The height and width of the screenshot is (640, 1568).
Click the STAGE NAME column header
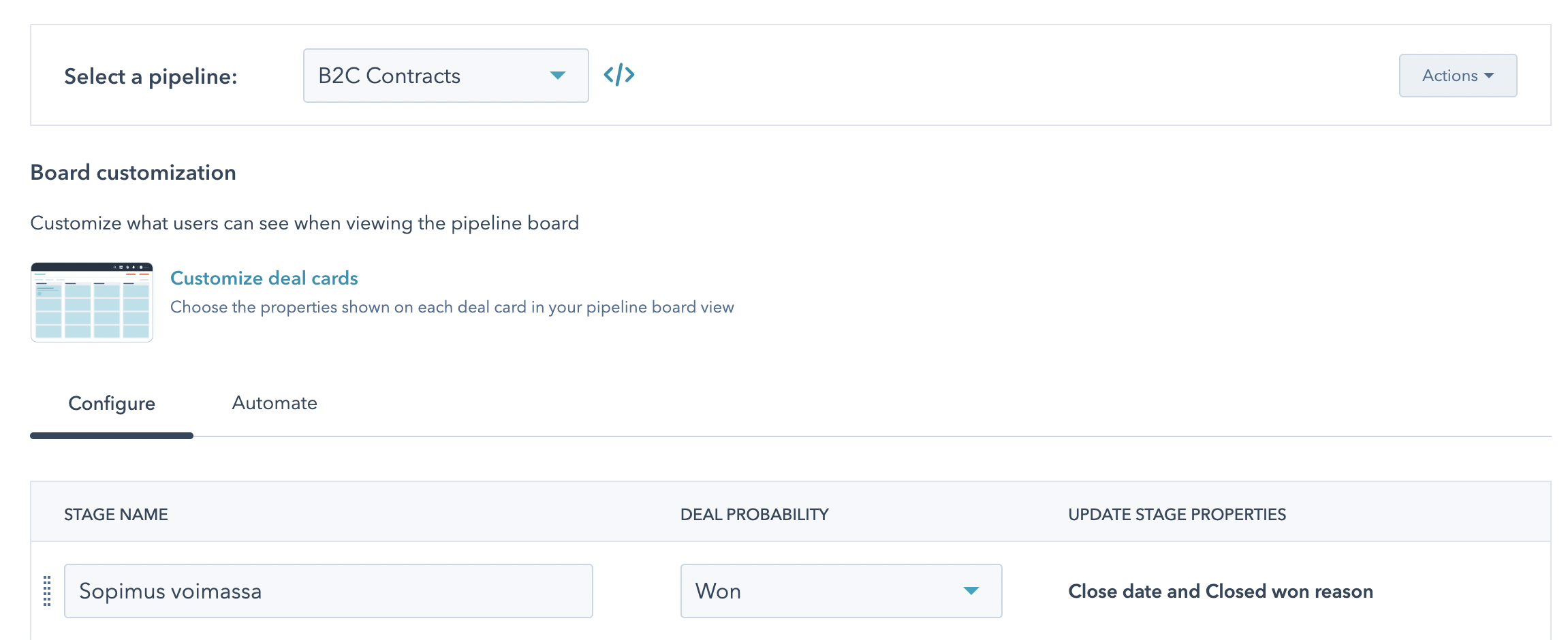116,515
